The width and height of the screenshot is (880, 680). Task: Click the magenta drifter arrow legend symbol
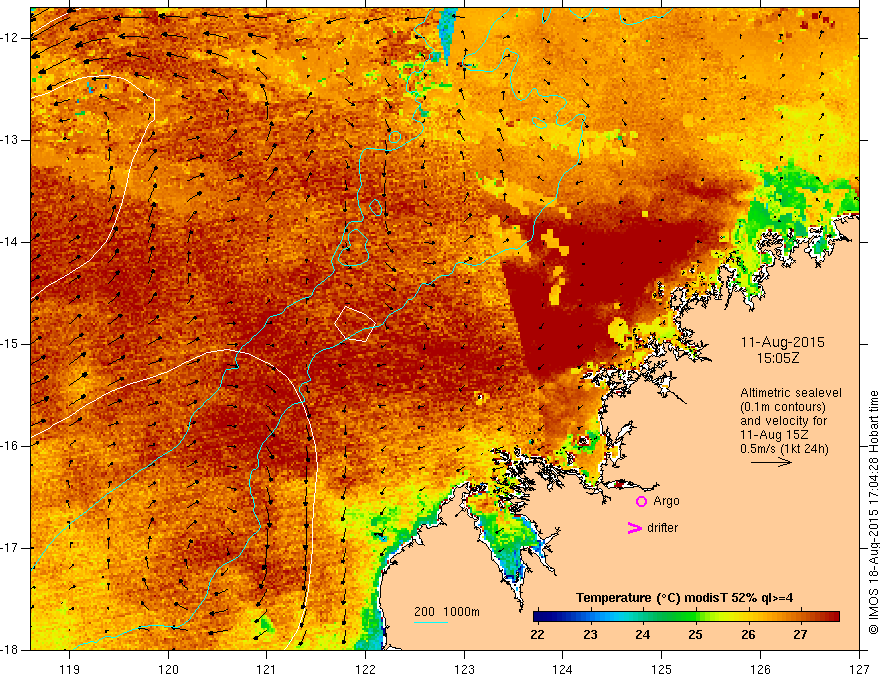[634, 528]
